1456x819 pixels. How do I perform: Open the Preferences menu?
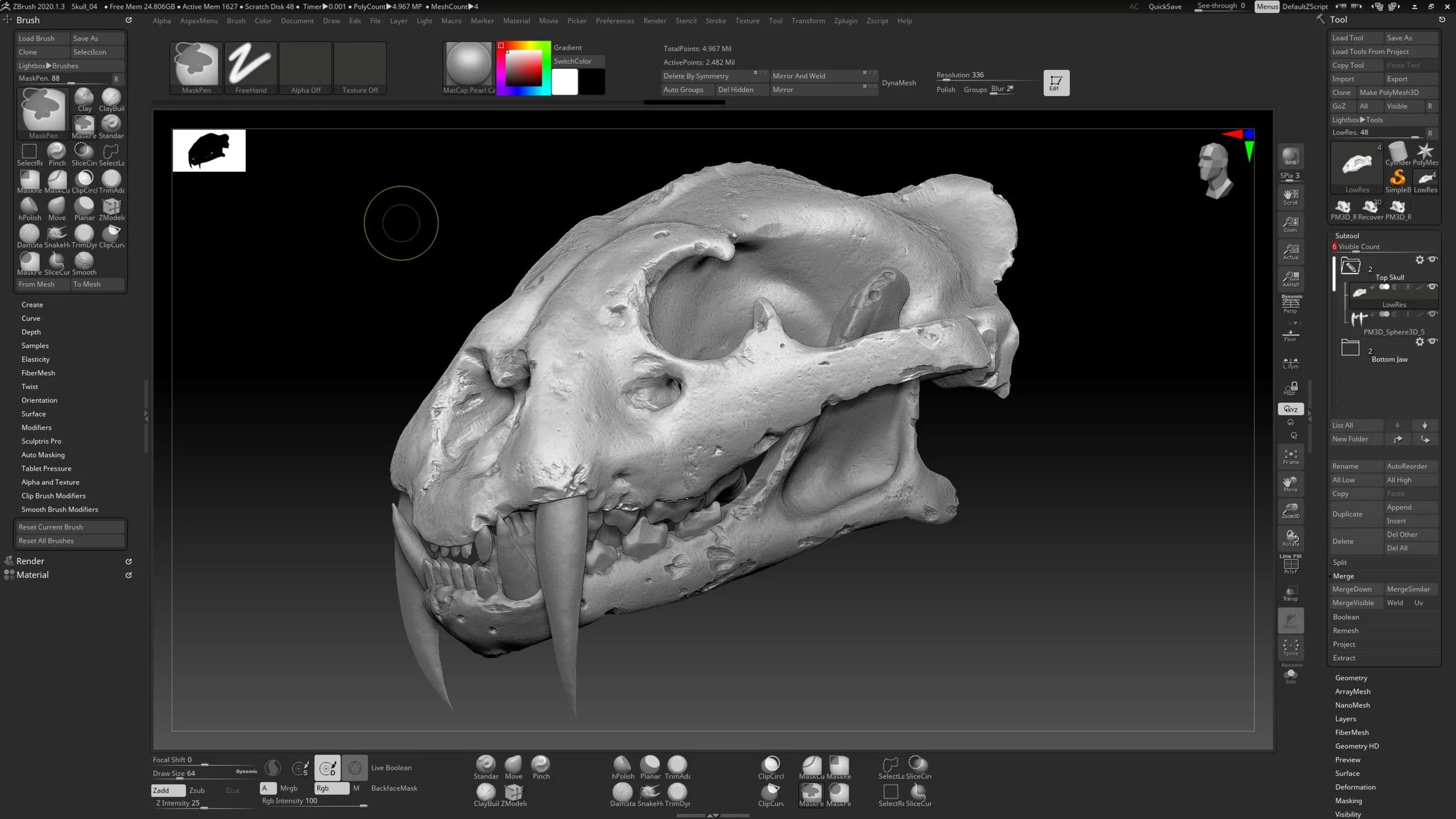615,20
